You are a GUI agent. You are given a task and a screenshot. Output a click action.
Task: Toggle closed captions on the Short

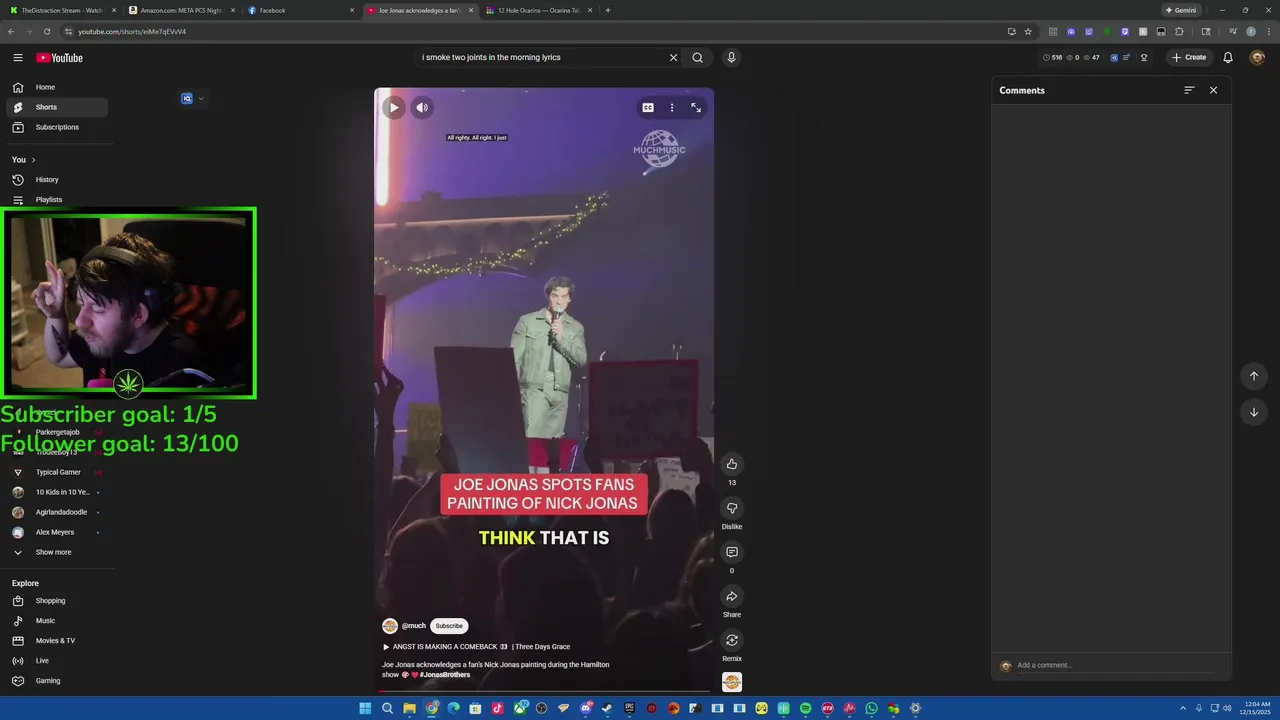tap(648, 107)
